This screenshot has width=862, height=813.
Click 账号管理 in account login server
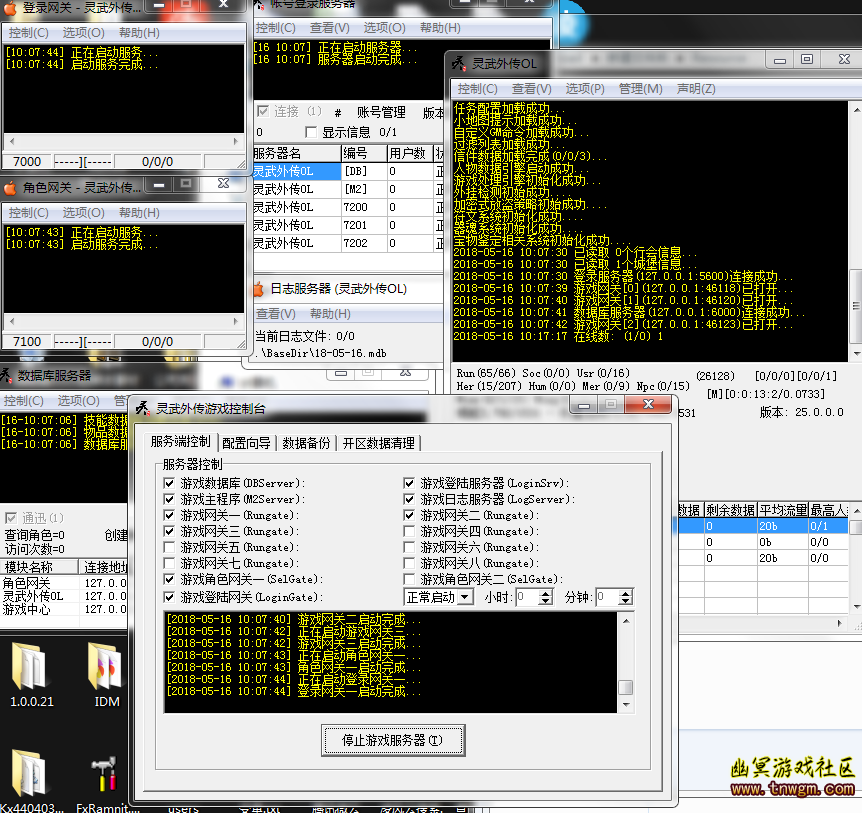[x=381, y=112]
